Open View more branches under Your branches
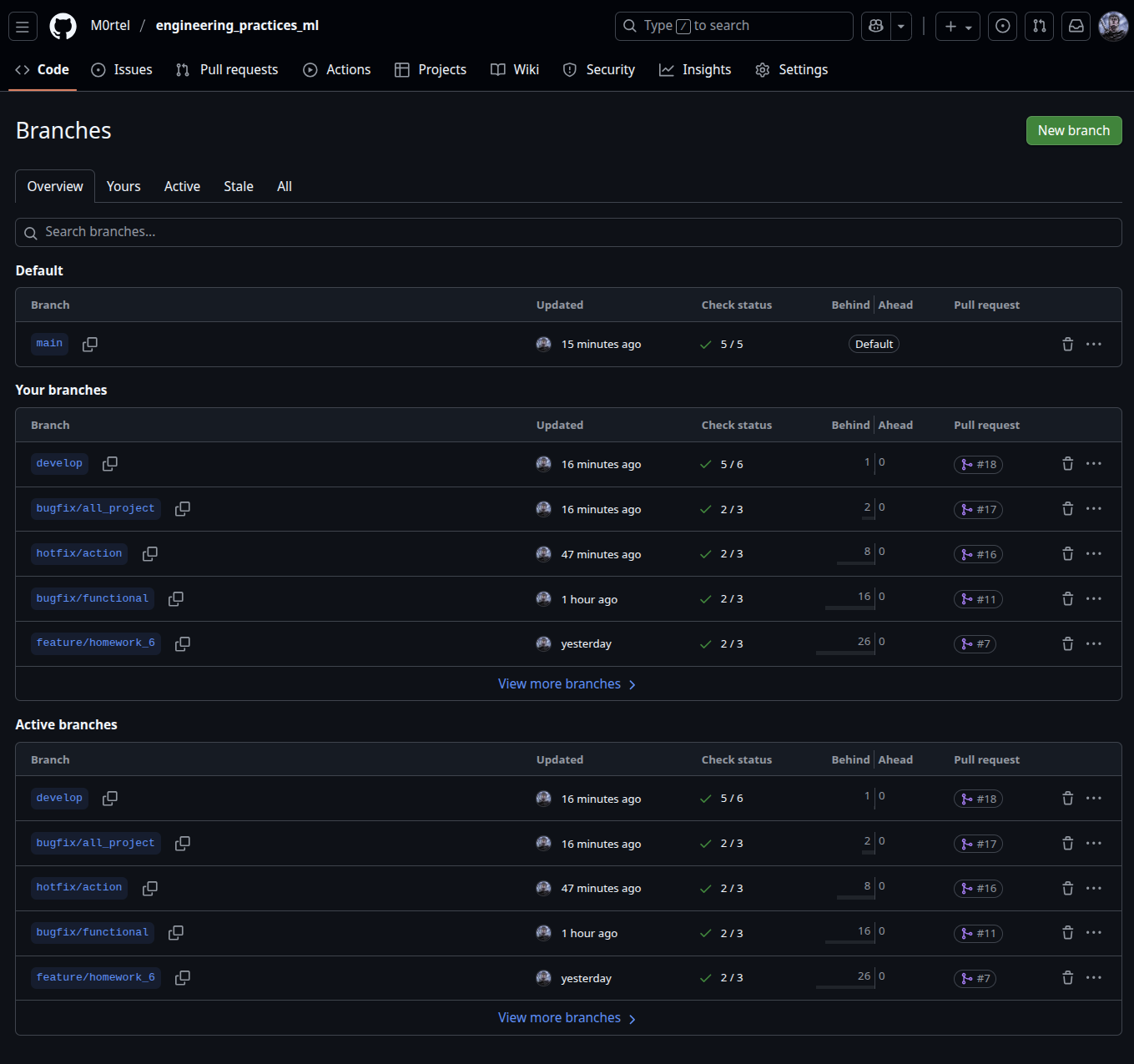The image size is (1134, 1064). [x=567, y=684]
